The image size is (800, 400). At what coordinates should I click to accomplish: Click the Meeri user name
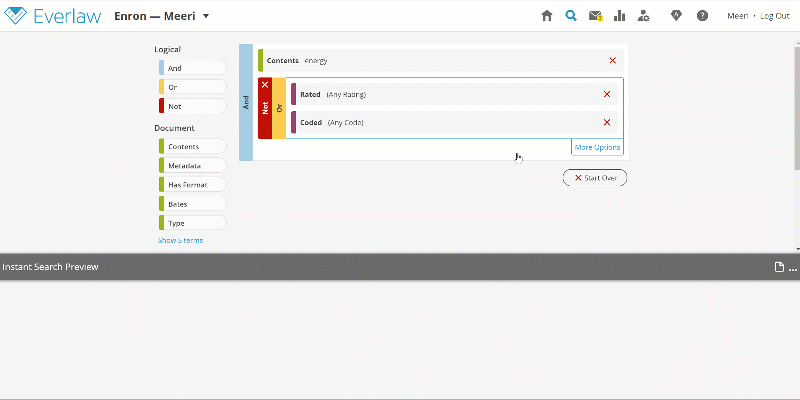737,16
